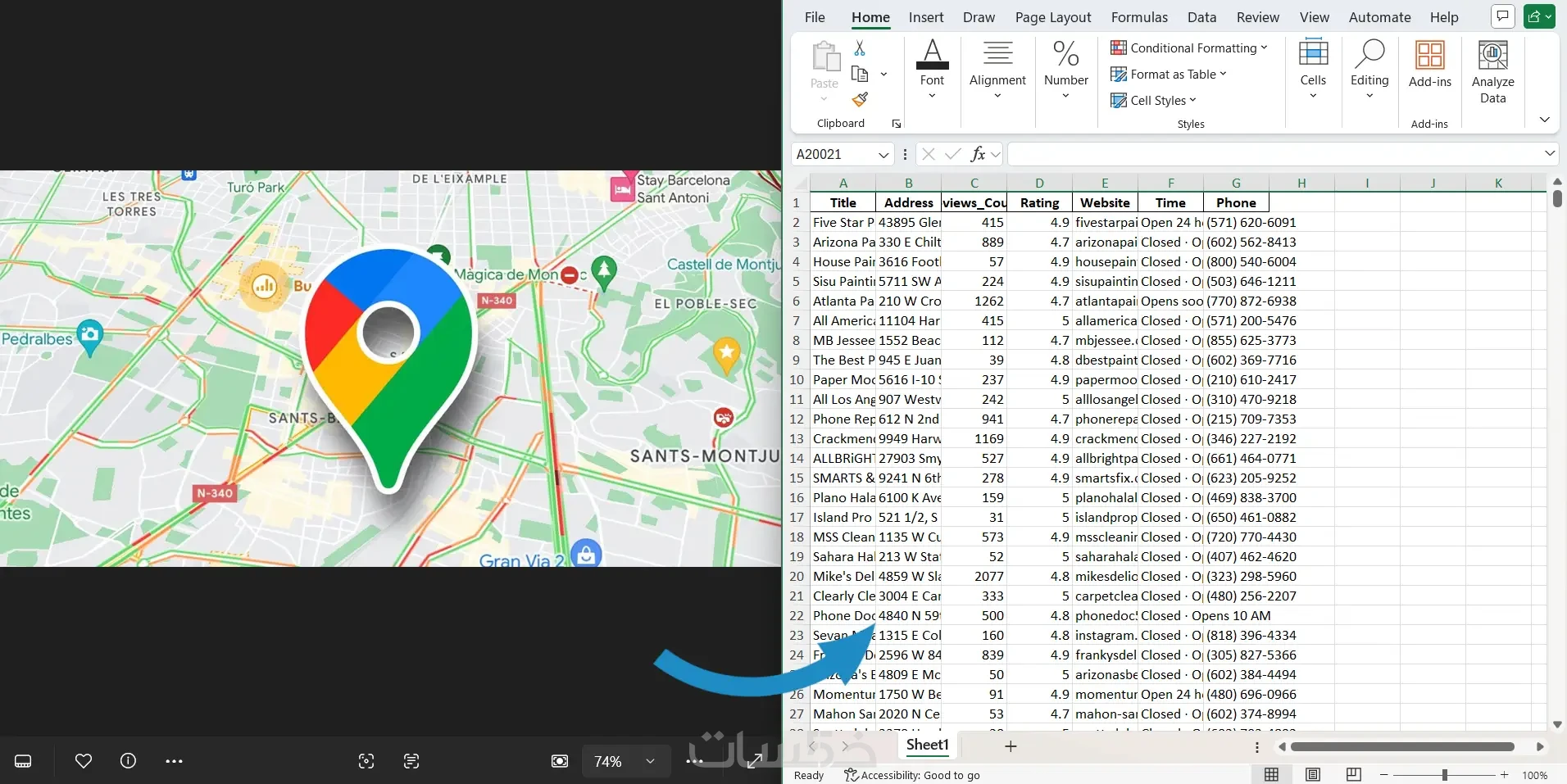Open the Page Layout ribbon tab
Screen dimensions: 1567x784
pos(1053,17)
